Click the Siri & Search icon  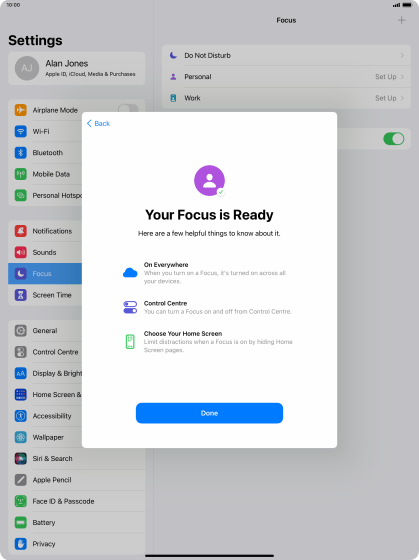tap(21, 459)
